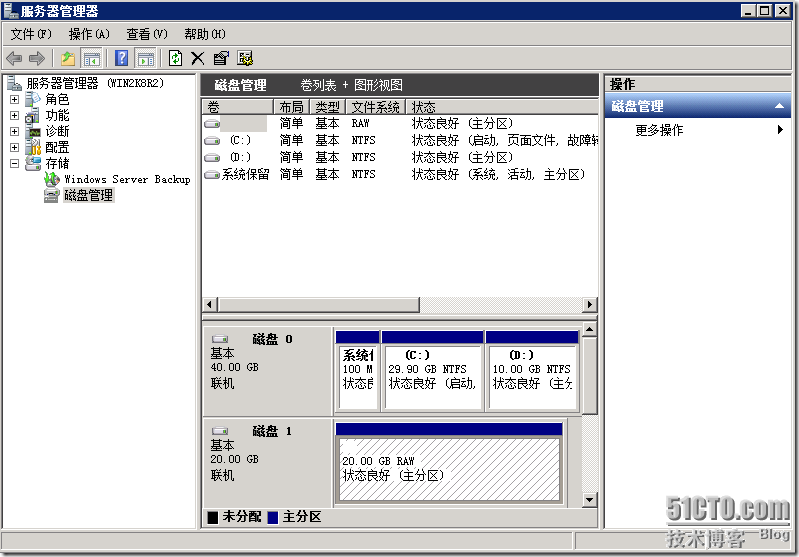Click the 配置 configuration icon in tree
The height and width of the screenshot is (557, 799).
[x=33, y=147]
